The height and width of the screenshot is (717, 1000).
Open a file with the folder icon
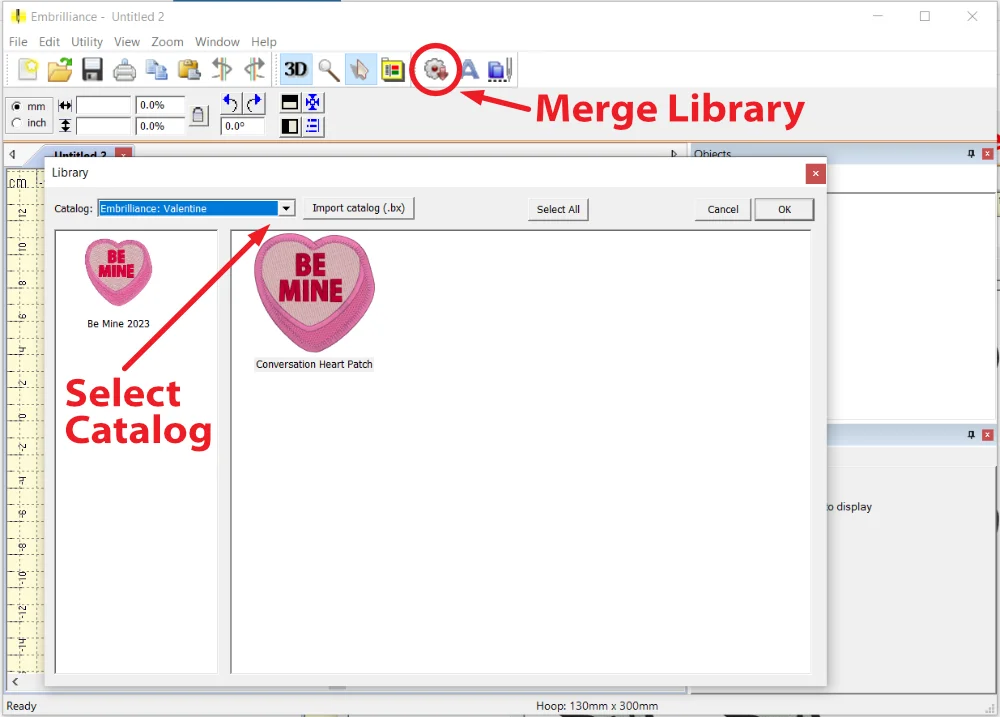(60, 70)
